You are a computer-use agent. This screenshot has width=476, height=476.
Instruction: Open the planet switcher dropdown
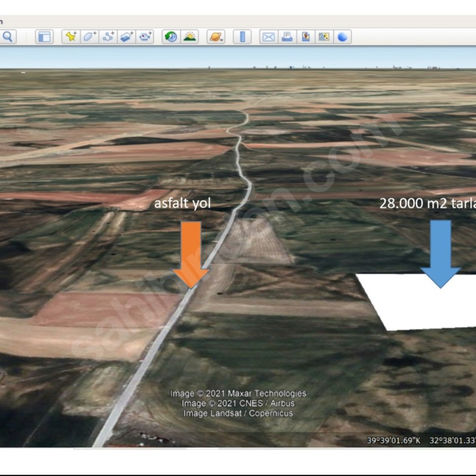pyautogui.click(x=216, y=37)
